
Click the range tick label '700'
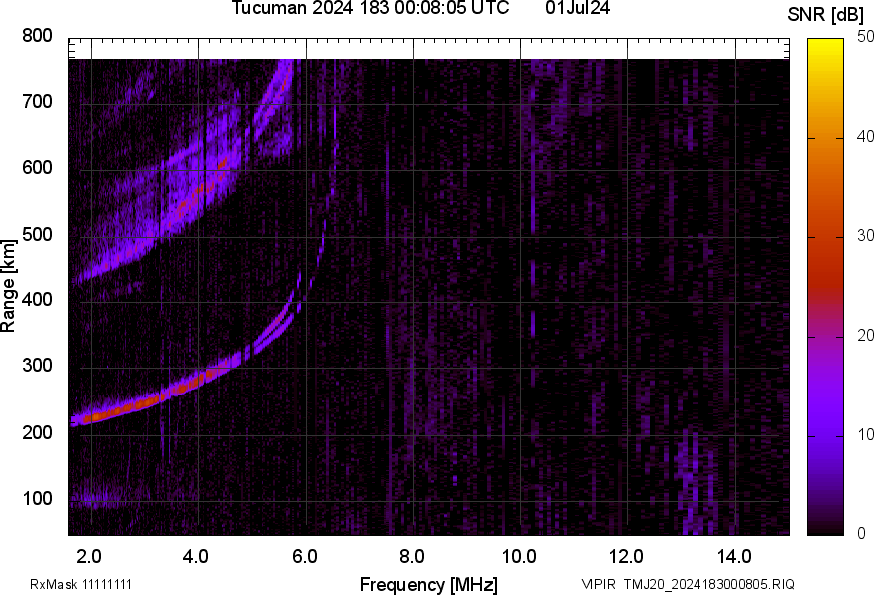coord(37,101)
